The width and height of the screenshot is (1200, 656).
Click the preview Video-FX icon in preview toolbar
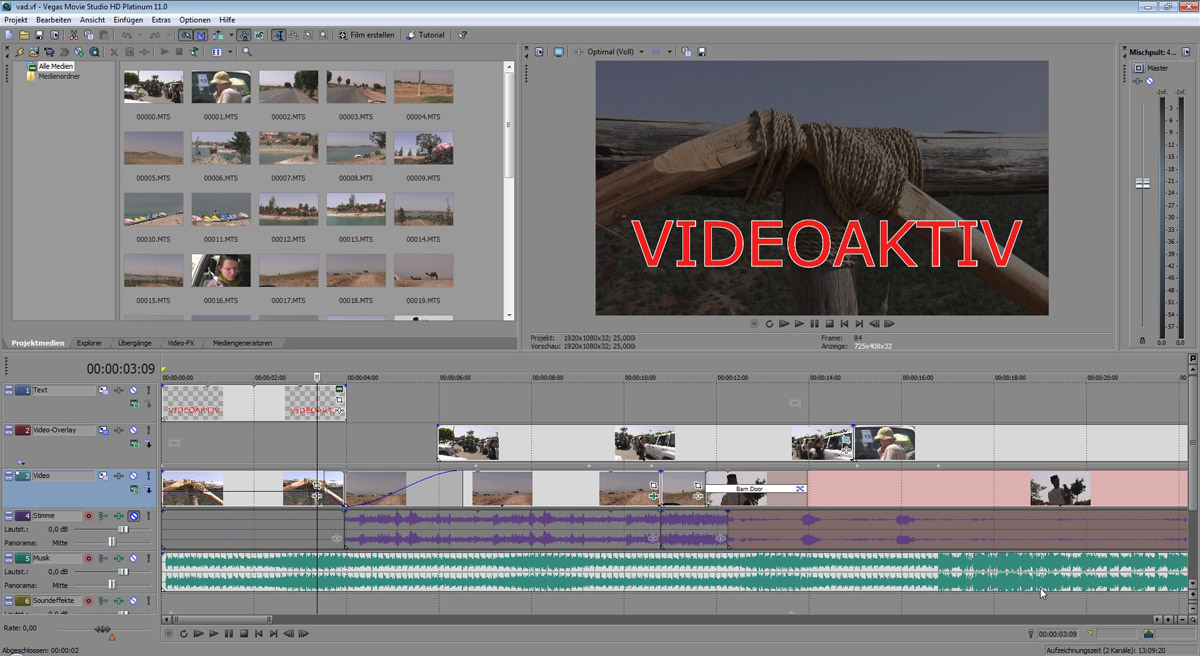pos(578,51)
